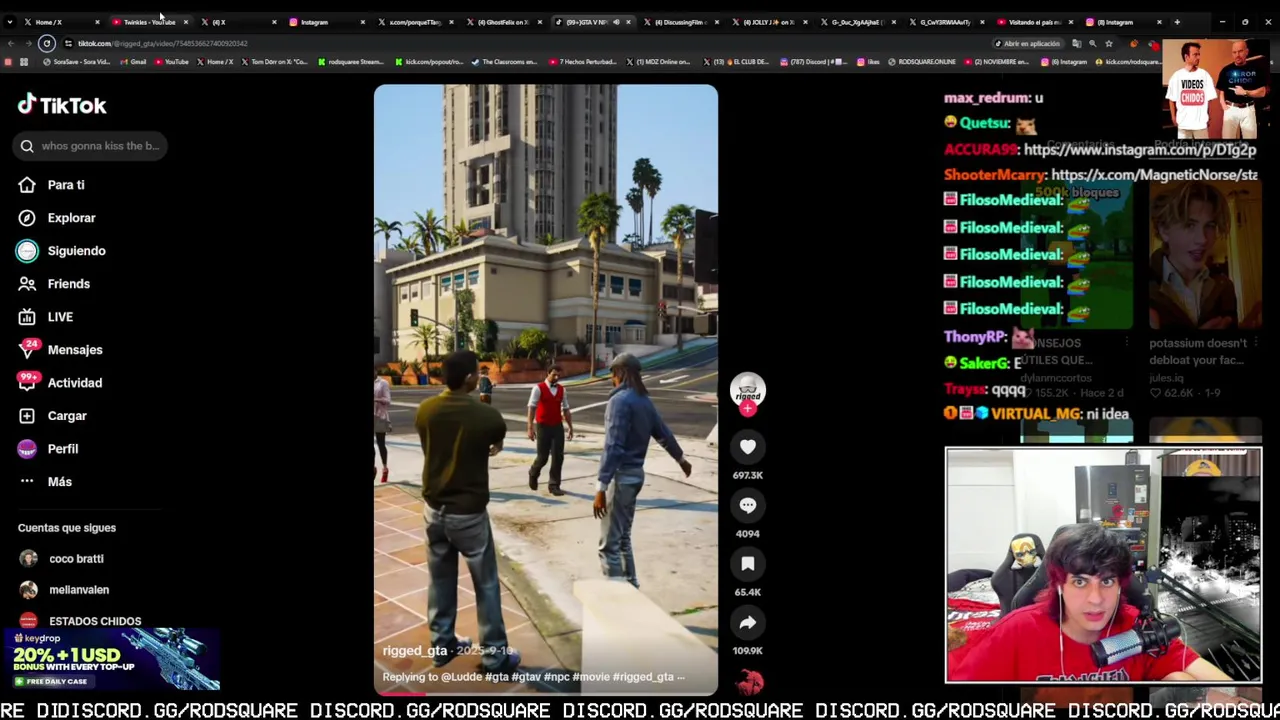Screen dimensions: 1280x720
Task: Open The Classrooms bookmark
Action: click(x=503, y=62)
